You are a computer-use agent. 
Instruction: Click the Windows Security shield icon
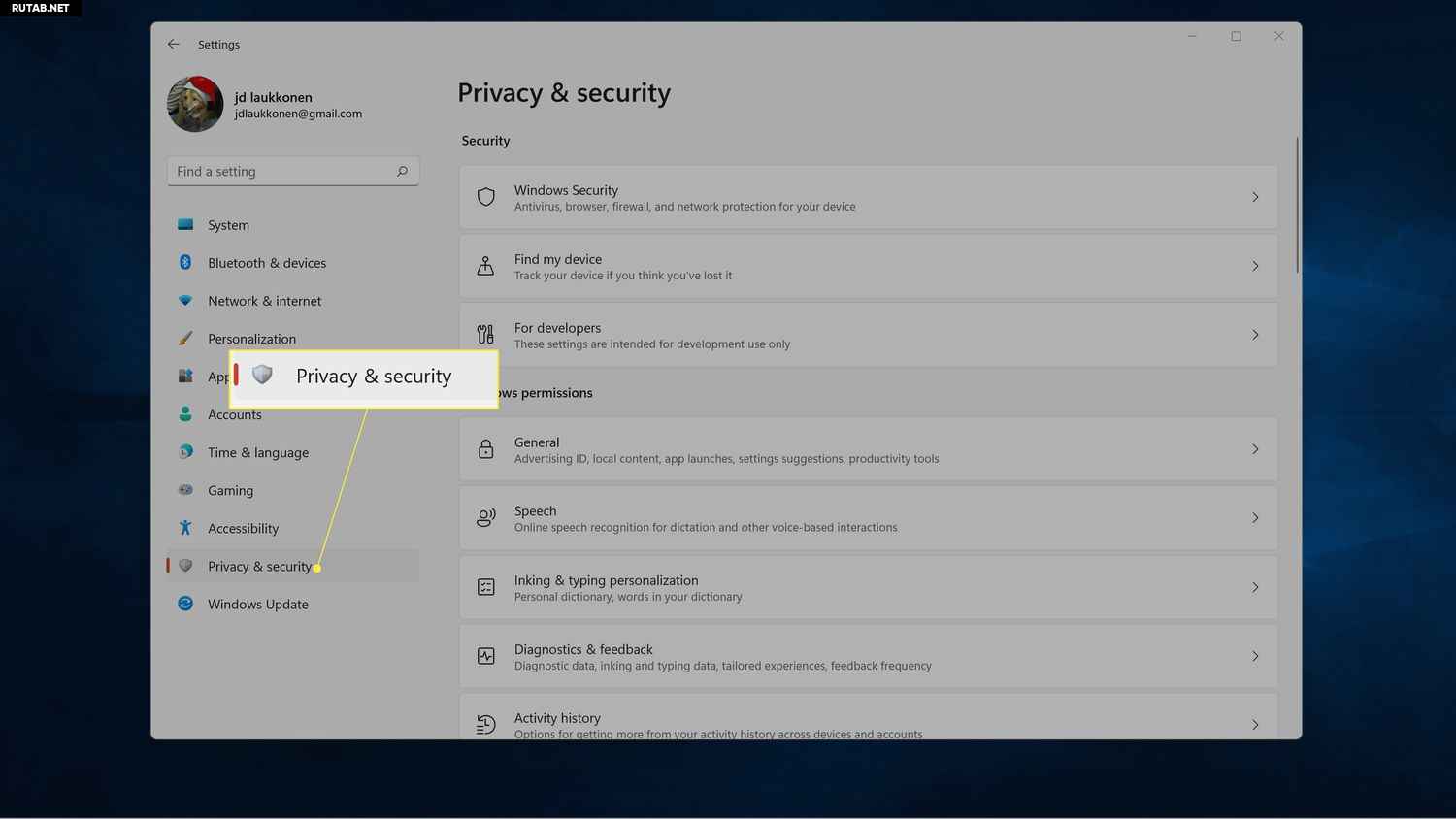coord(486,197)
